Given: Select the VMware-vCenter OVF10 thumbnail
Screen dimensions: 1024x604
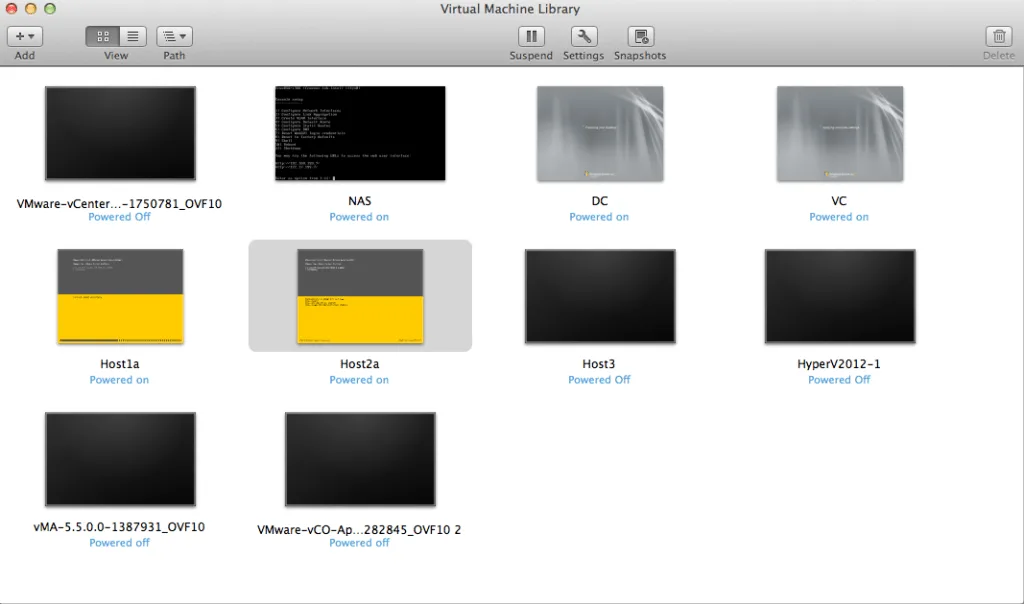Looking at the screenshot, I should 120,133.
